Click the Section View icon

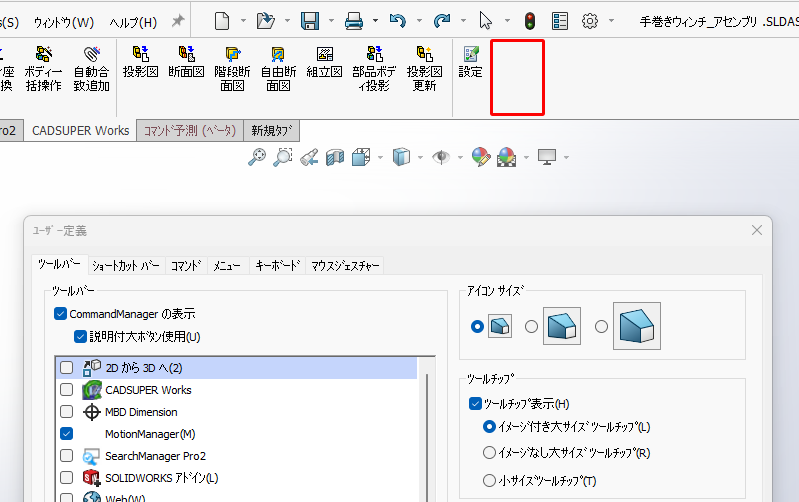tap(335, 157)
